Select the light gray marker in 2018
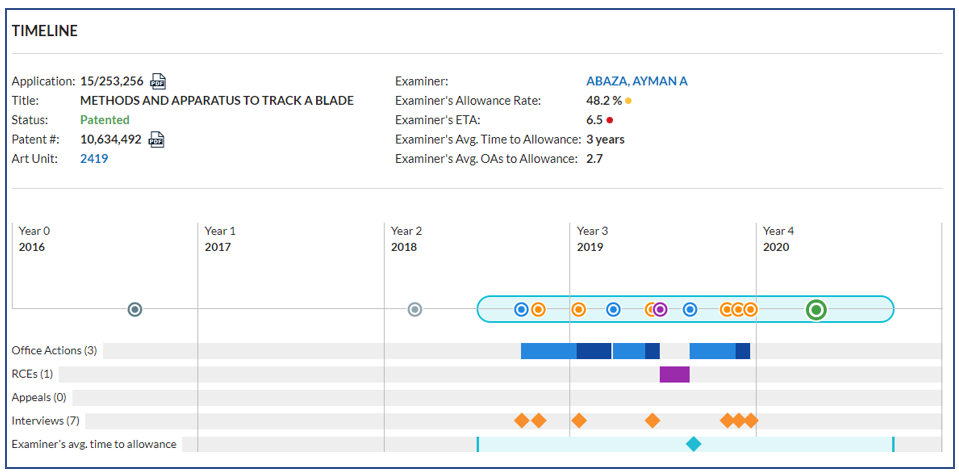959x475 pixels. [415, 310]
